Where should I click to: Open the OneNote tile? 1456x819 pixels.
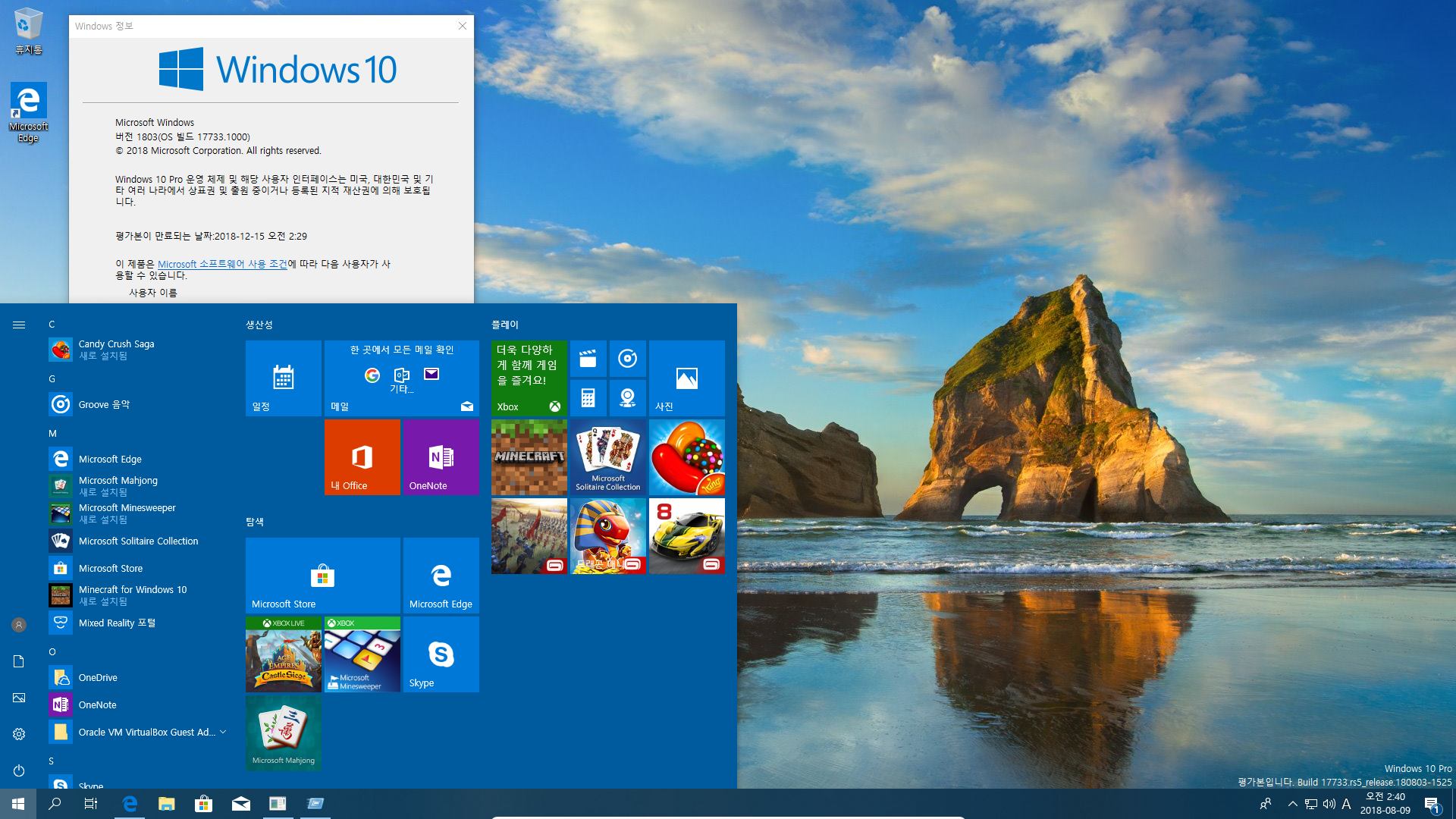coord(441,457)
